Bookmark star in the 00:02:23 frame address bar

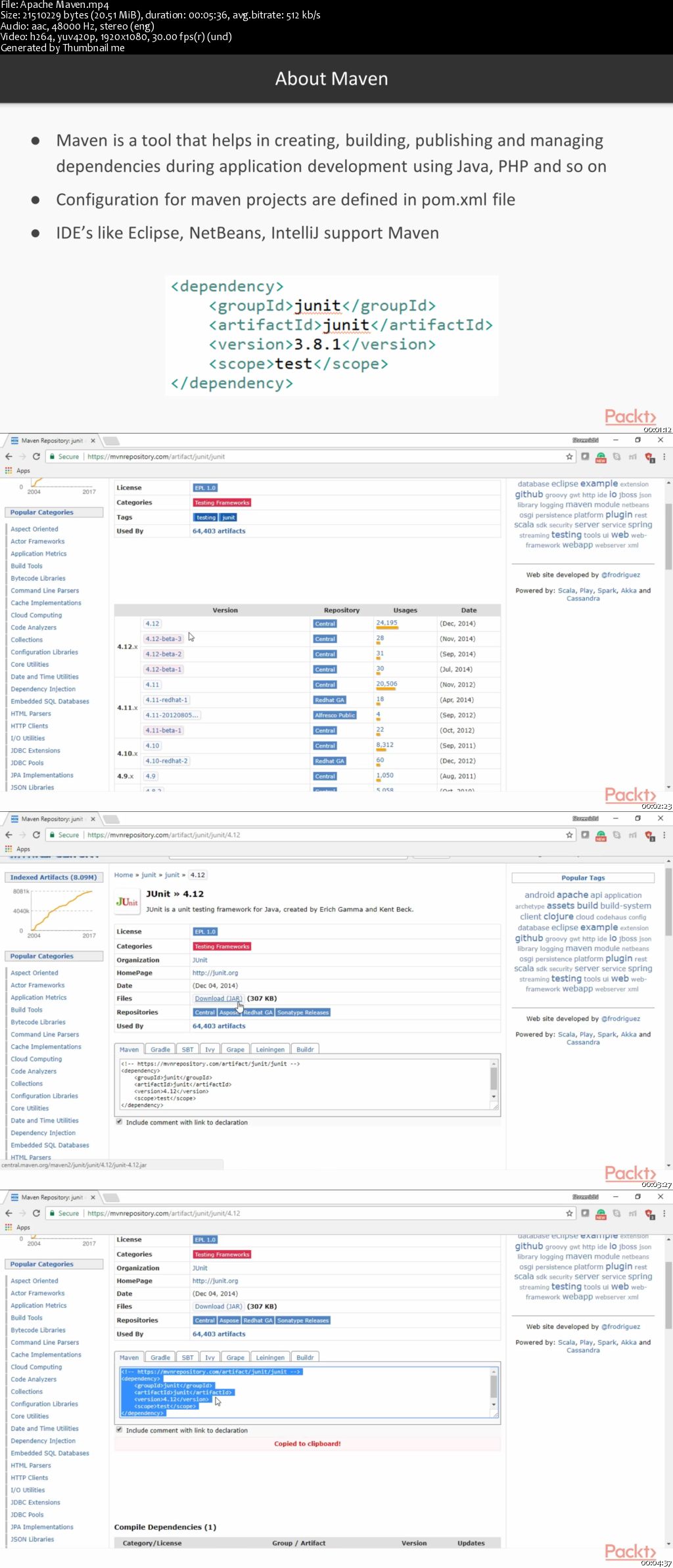569,457
